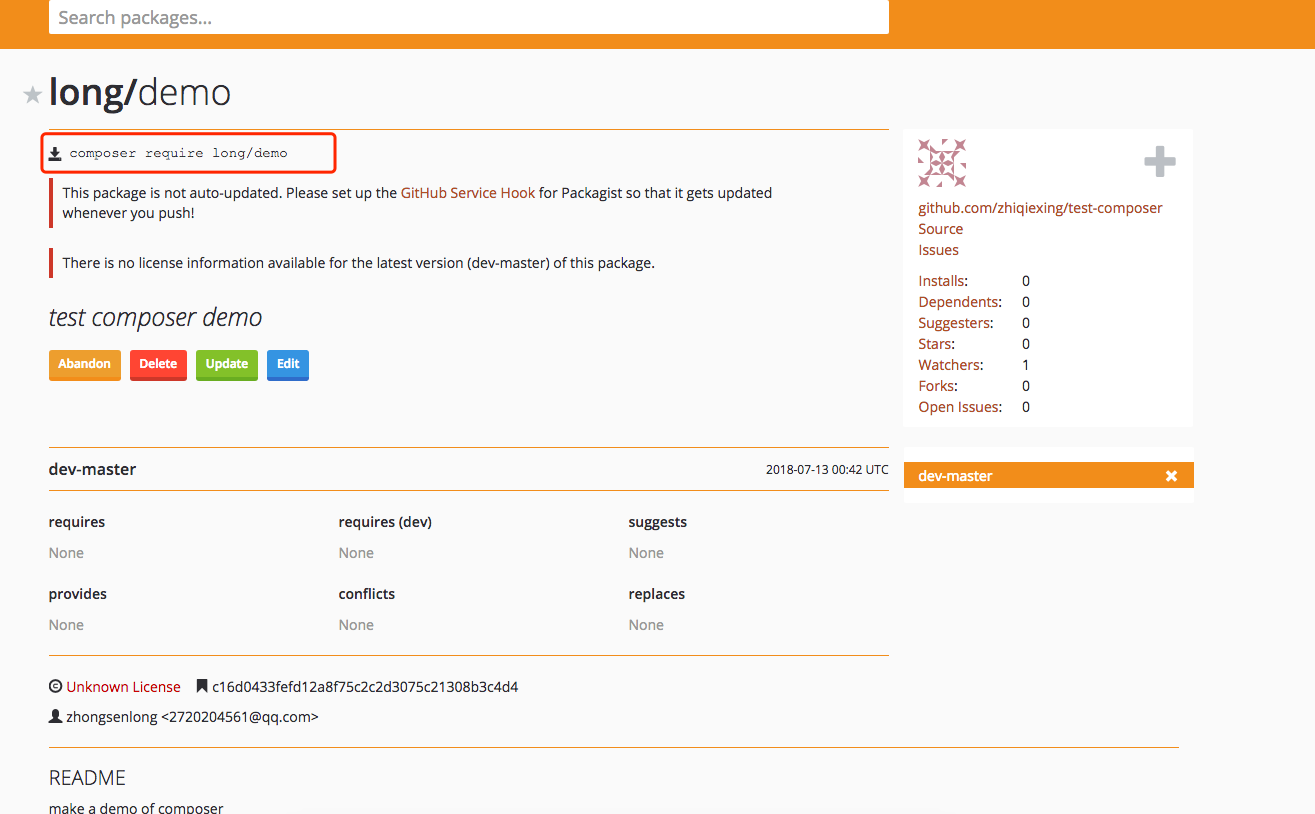Click the blue Edit button
The height and width of the screenshot is (814, 1315).
tap(288, 364)
